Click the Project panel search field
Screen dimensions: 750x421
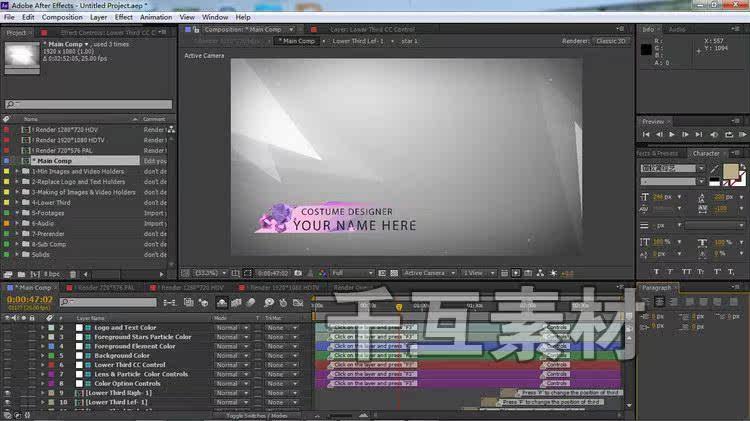88,104
